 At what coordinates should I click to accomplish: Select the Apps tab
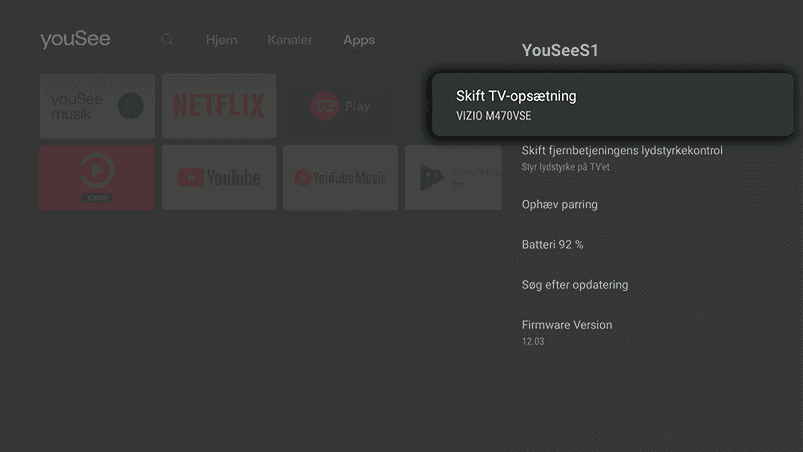tap(359, 40)
